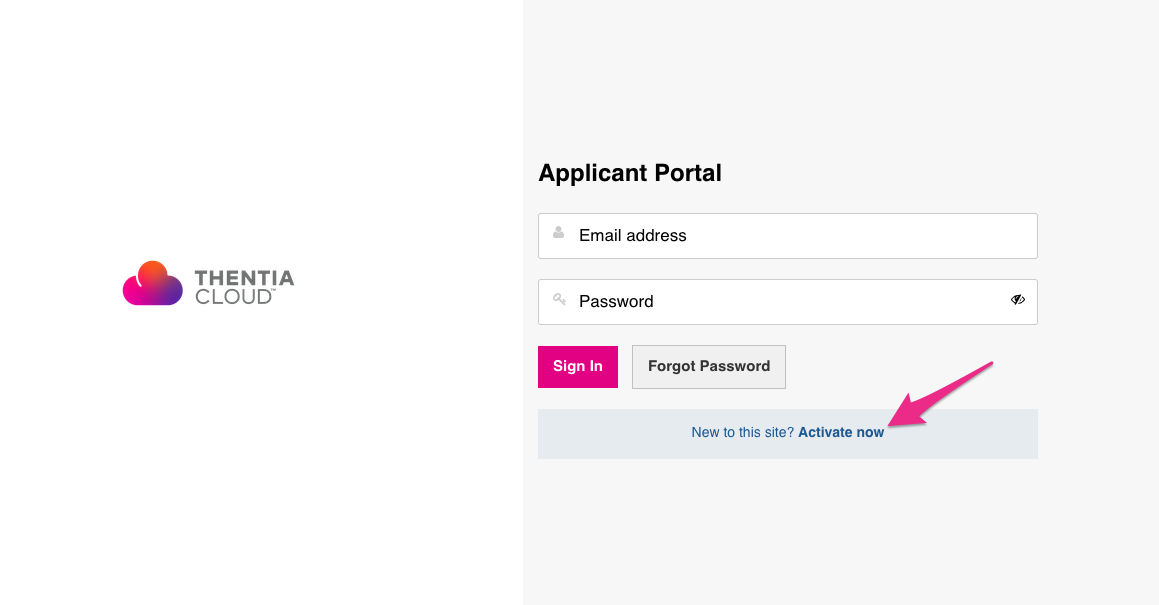The height and width of the screenshot is (605, 1159).
Task: Focus the Email address input field
Action: coord(788,236)
